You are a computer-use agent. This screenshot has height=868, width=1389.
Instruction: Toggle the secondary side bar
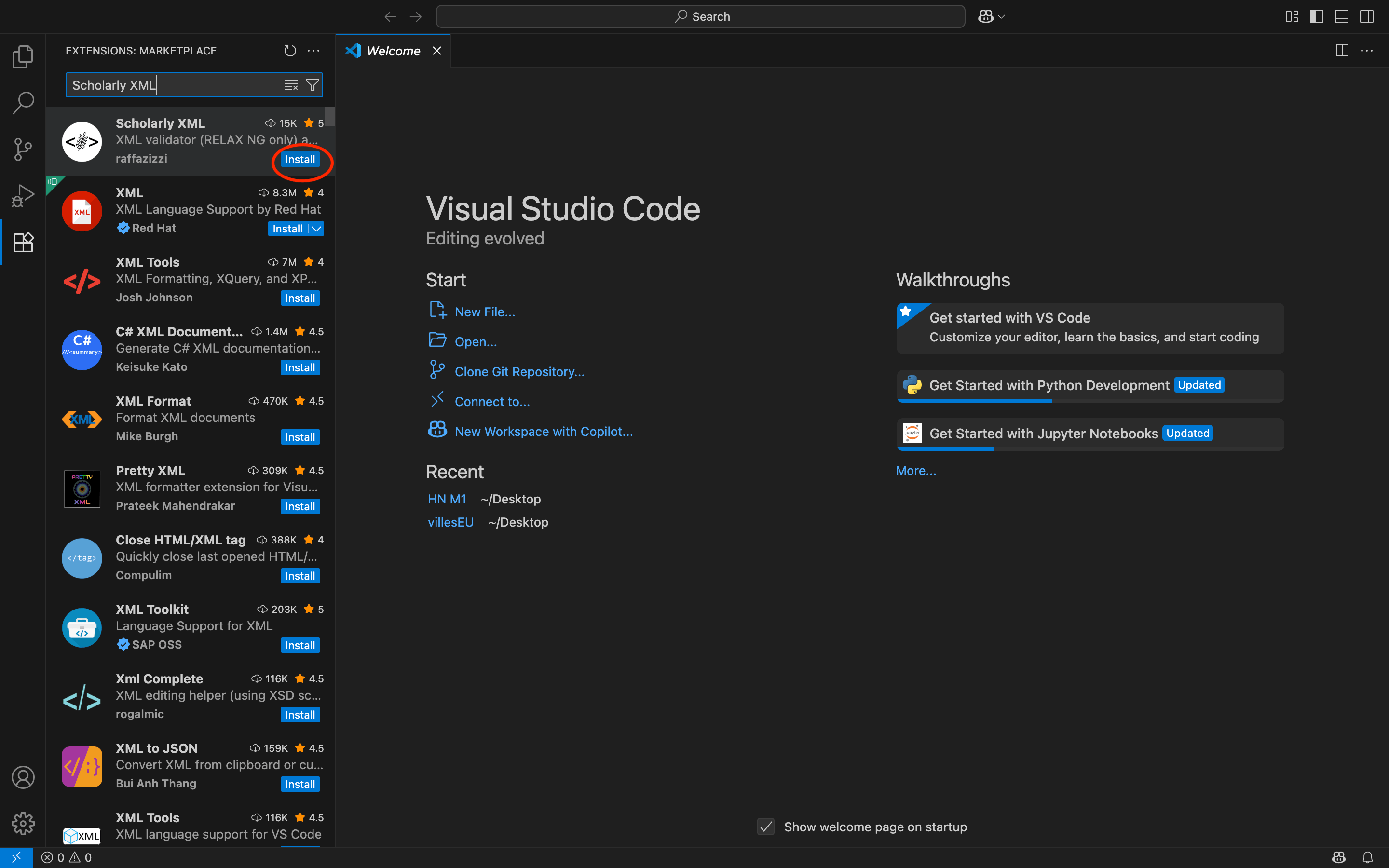pos(1367,16)
